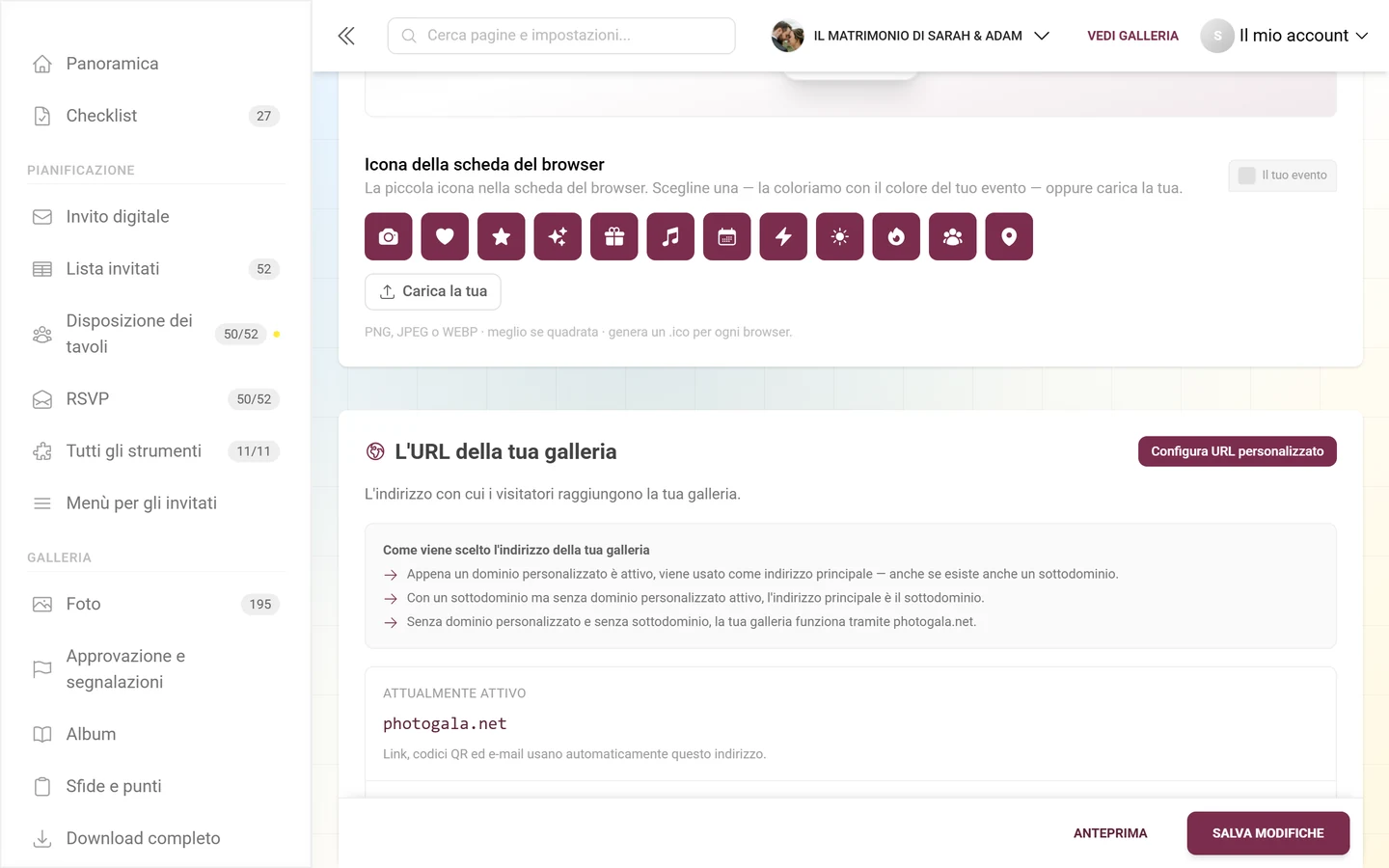Open the Il matrimonio di Sarah & Adam dropdown
This screenshot has height=868, width=1389.
click(x=911, y=36)
